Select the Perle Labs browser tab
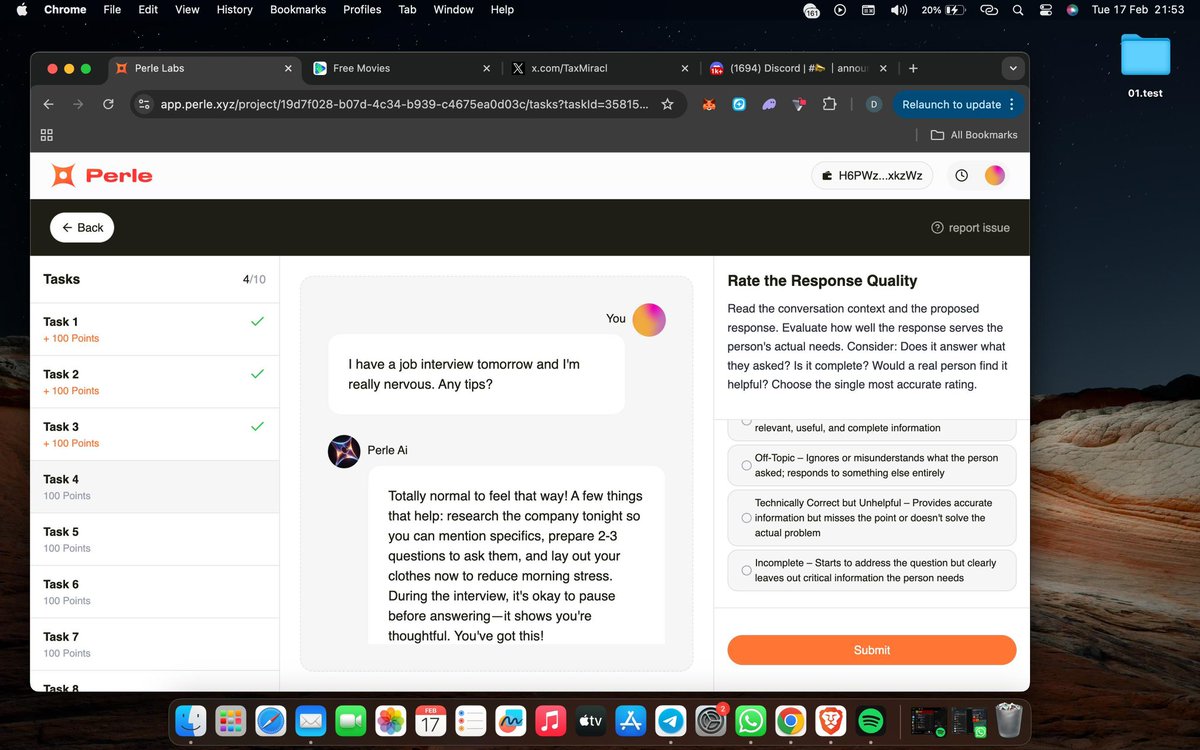Viewport: 1200px width, 750px height. (203, 68)
